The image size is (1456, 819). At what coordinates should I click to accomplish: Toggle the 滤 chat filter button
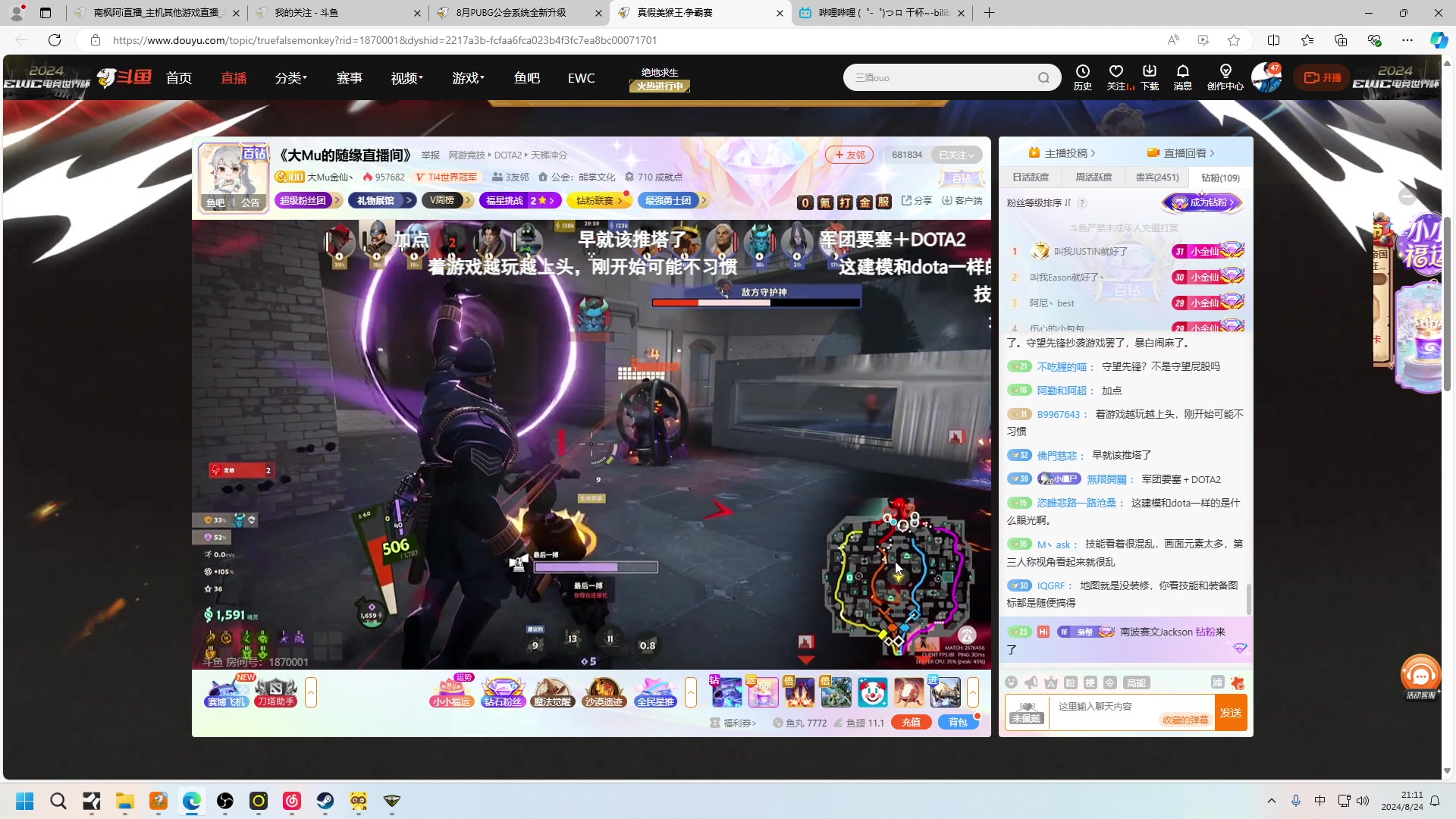1217,682
